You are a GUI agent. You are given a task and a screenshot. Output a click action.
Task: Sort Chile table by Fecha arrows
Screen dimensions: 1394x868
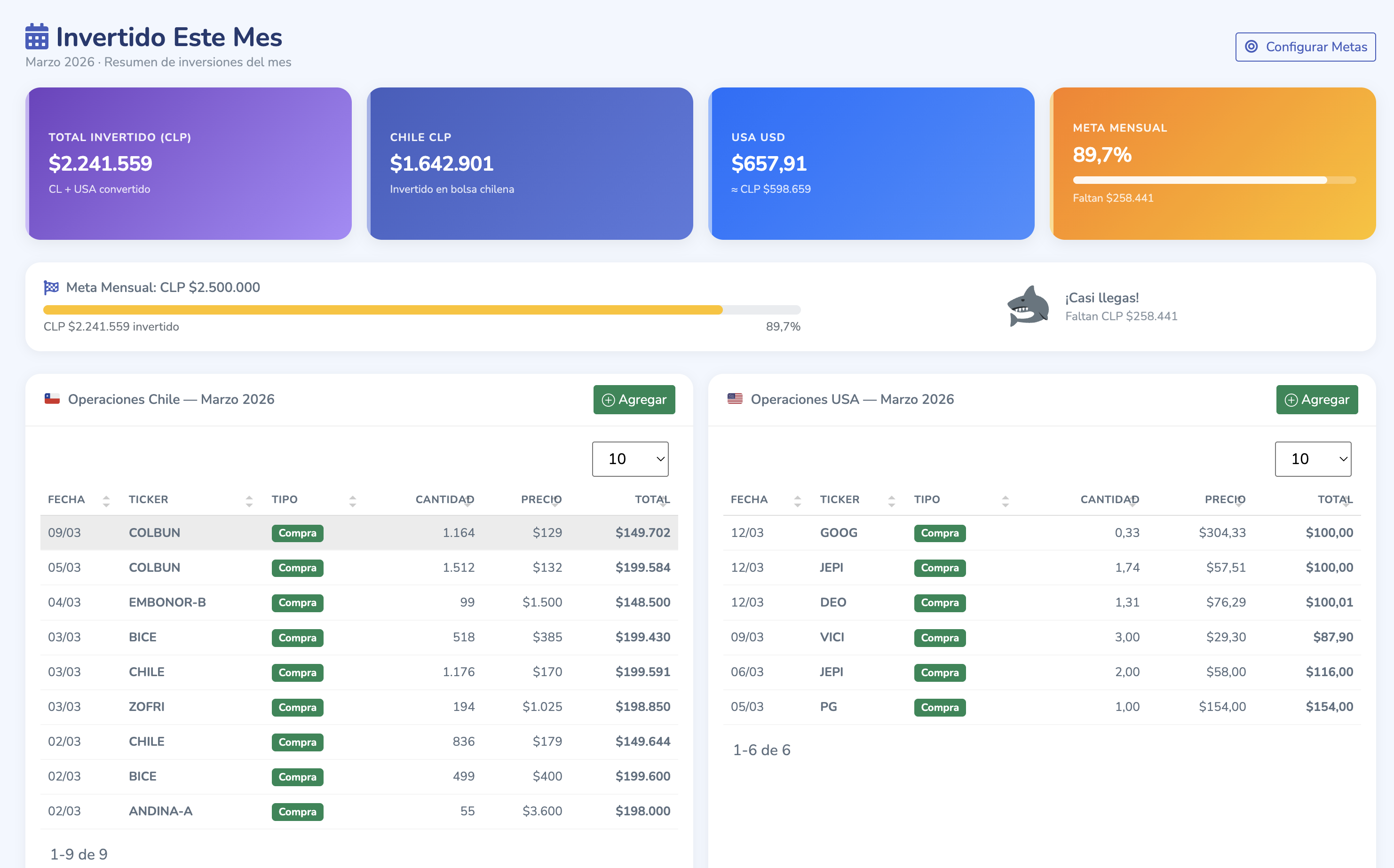(106, 501)
